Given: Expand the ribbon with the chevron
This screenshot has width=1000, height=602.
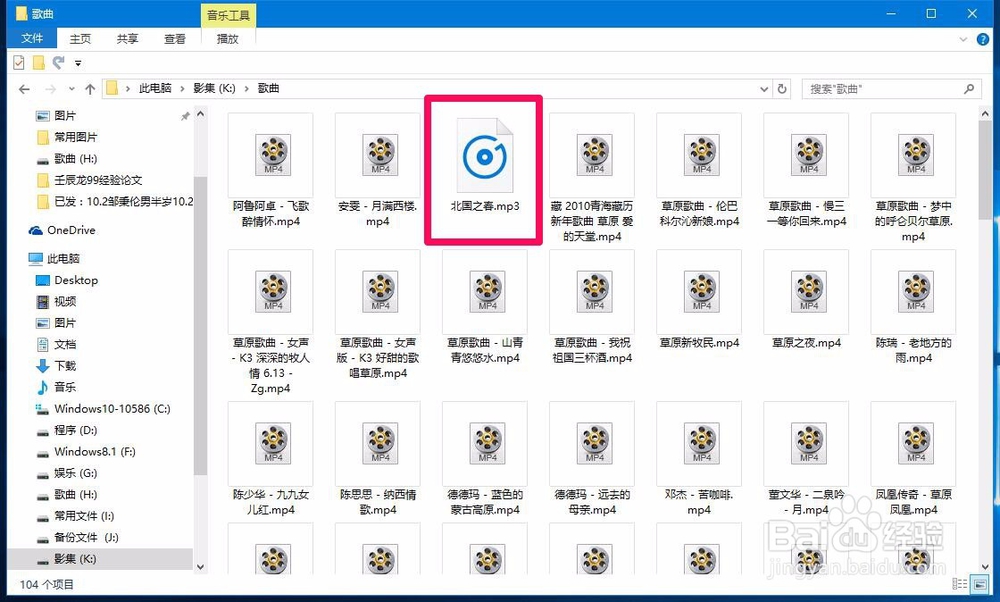Looking at the screenshot, I should click(x=963, y=40).
